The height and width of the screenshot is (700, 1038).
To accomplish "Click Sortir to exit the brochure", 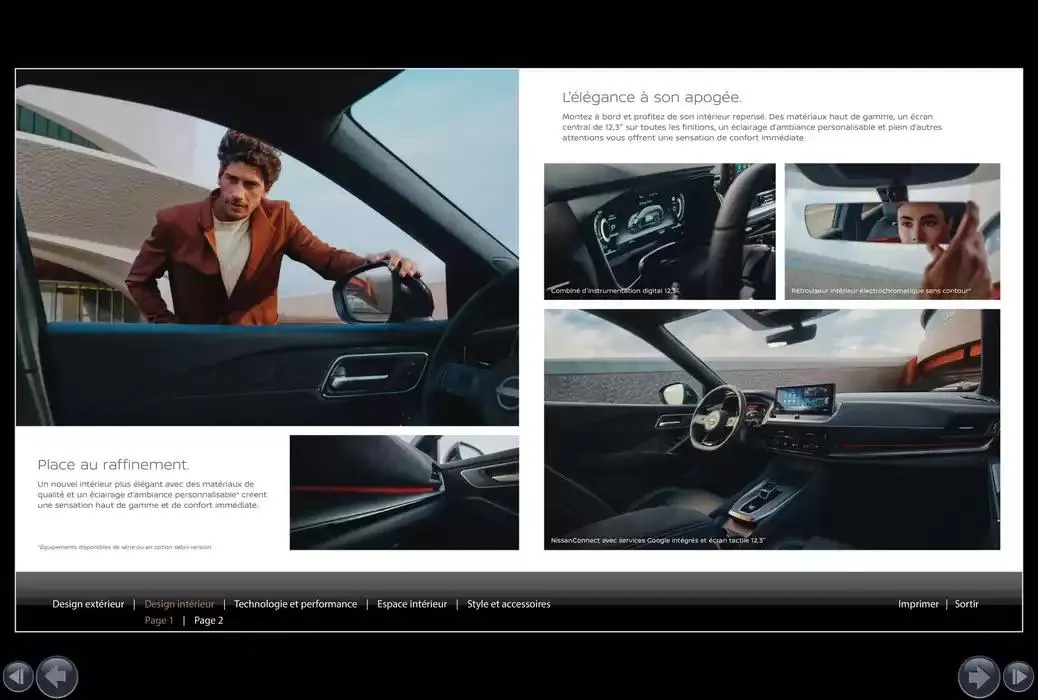I will pyautogui.click(x=965, y=603).
